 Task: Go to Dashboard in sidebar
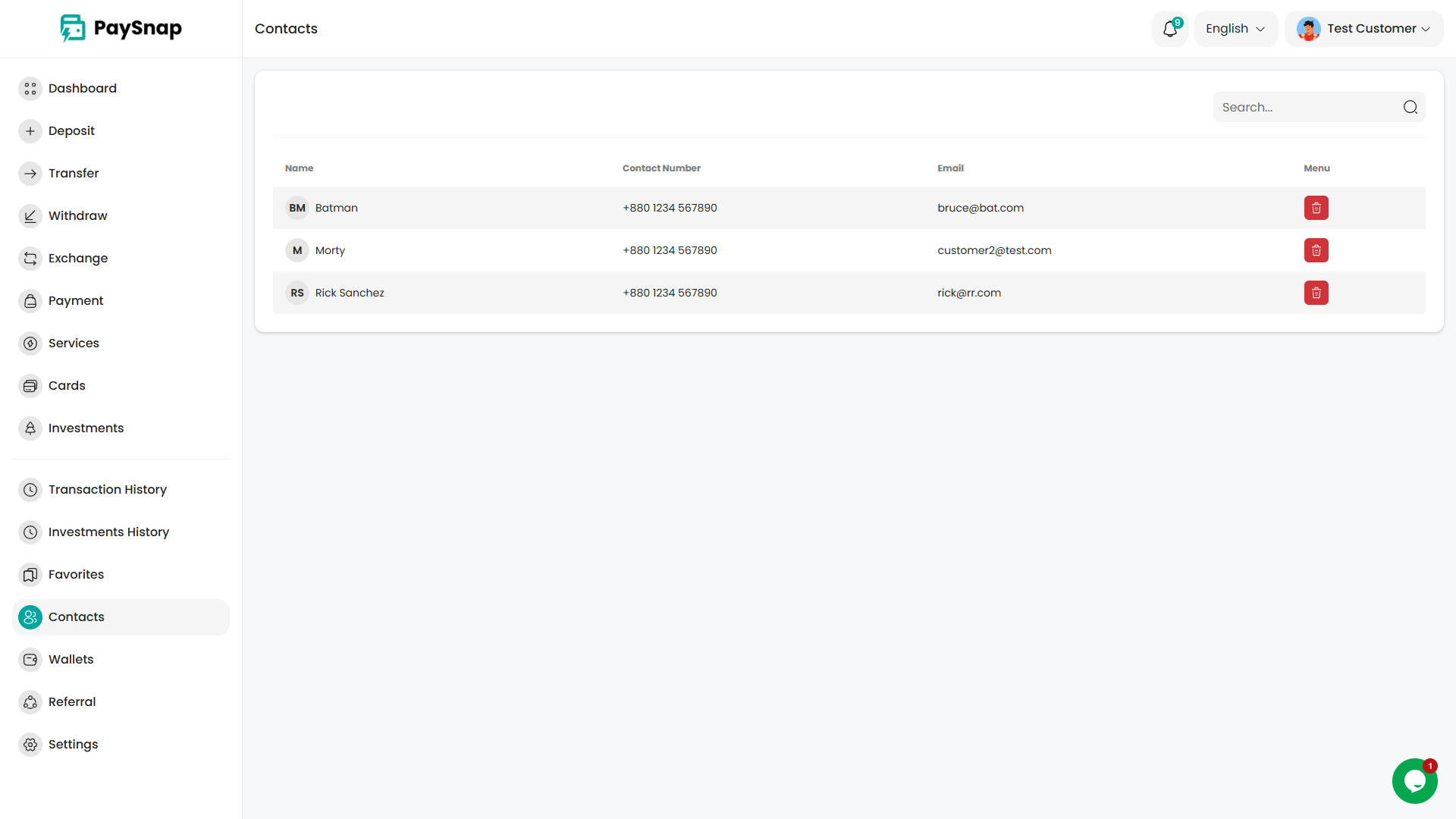pos(82,88)
